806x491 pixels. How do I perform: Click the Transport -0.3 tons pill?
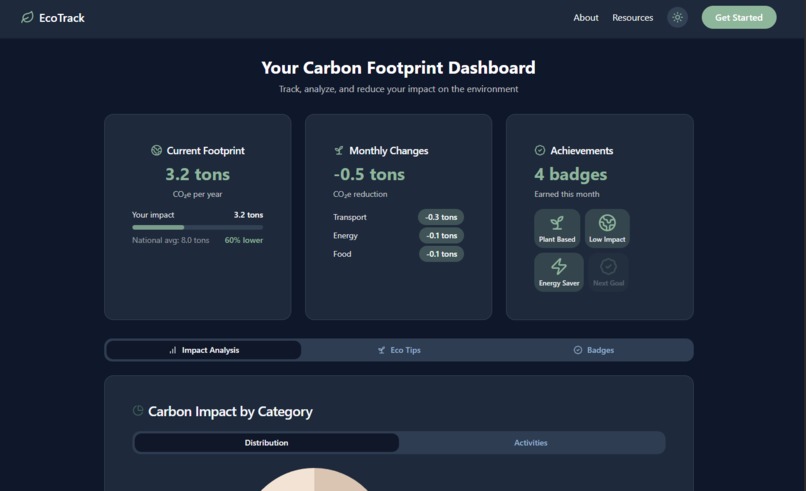[x=441, y=217]
